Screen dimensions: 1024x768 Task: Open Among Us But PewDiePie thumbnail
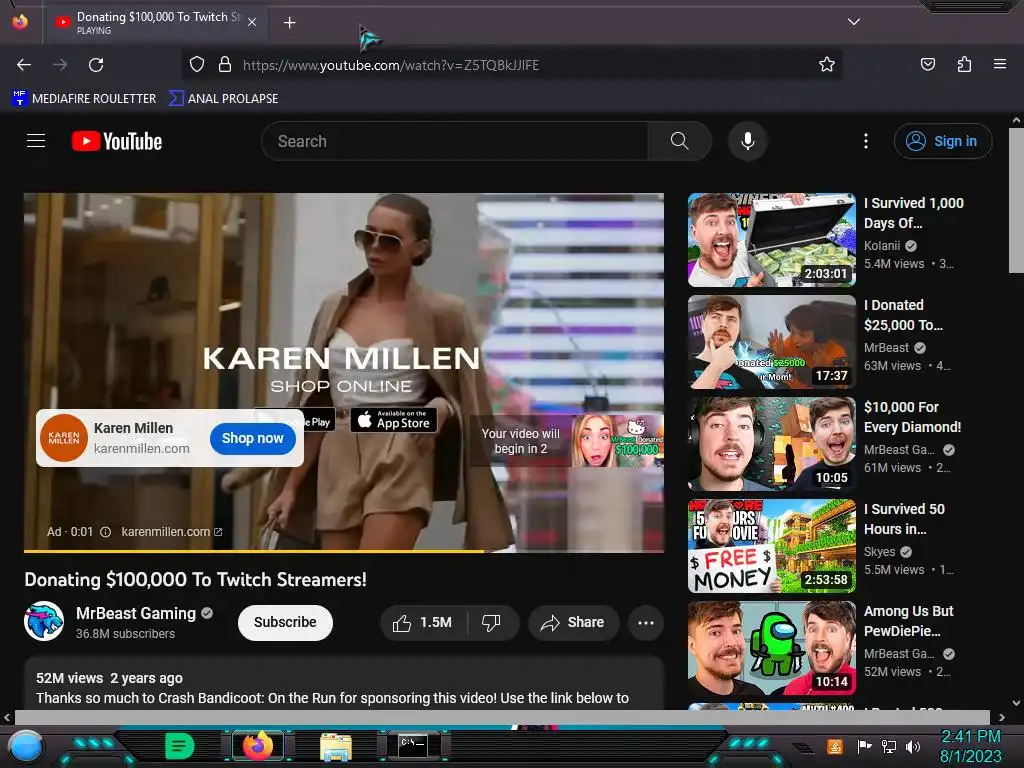tap(772, 648)
